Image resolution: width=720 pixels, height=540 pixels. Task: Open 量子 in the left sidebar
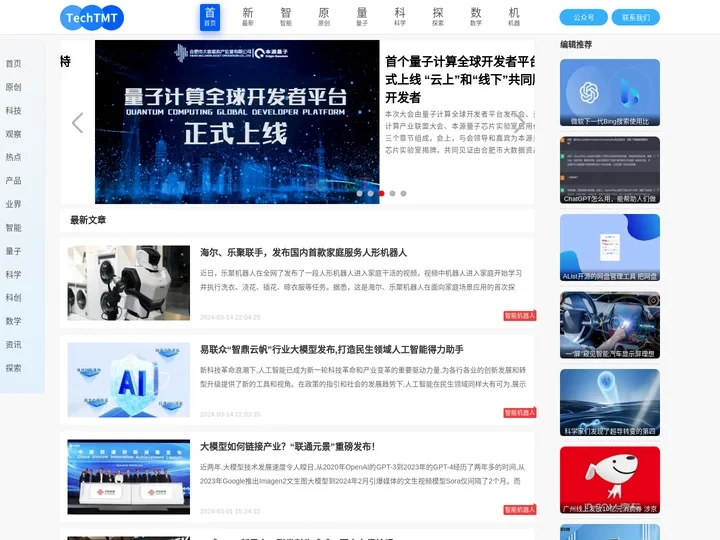[13, 251]
